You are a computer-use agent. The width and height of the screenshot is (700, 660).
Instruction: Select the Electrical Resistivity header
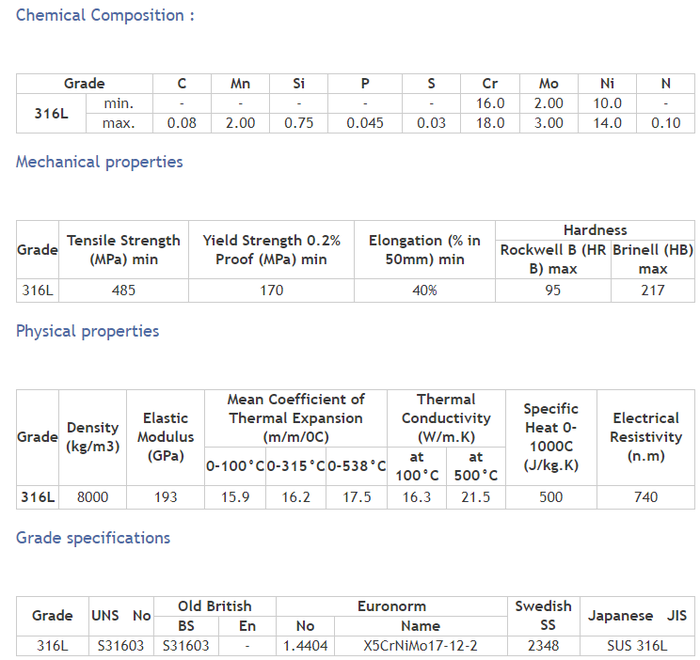coord(646,437)
